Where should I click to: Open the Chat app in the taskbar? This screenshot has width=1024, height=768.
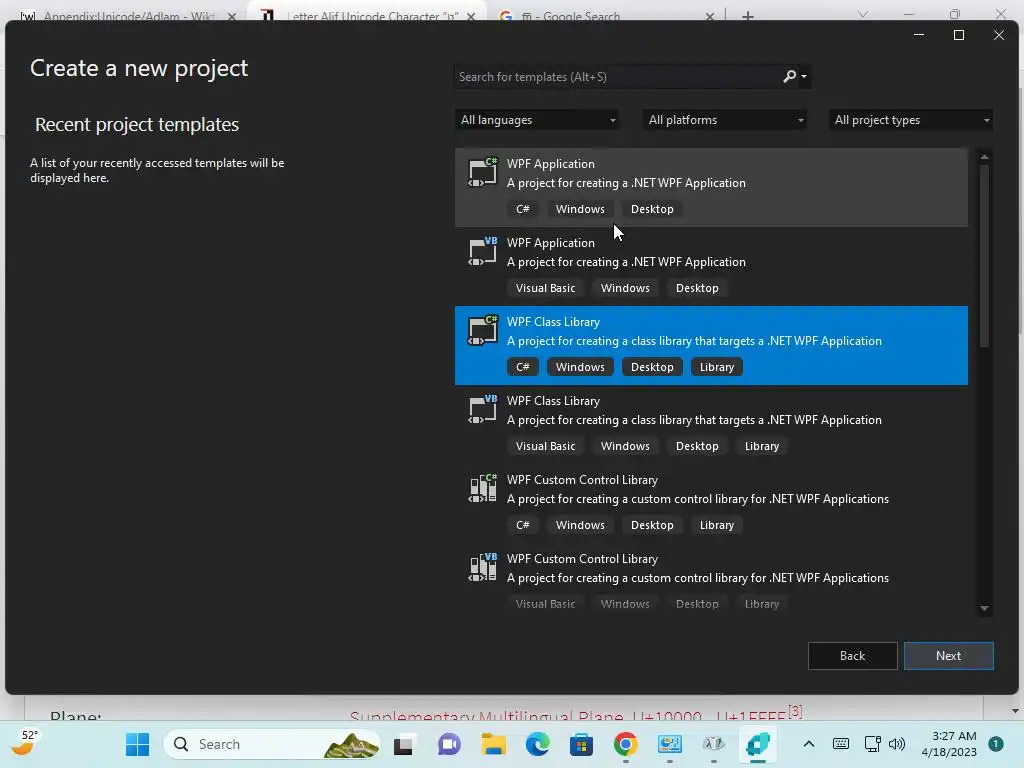(449, 744)
